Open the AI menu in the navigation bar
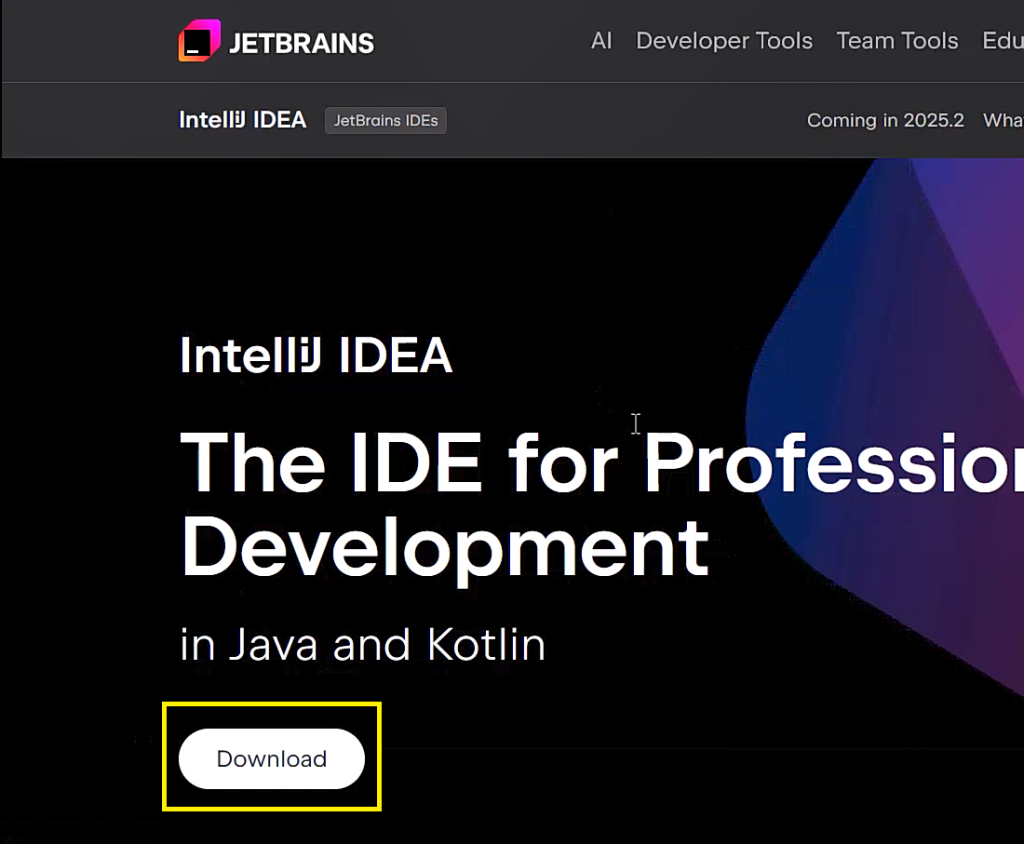Screen dimensions: 1024x844 click(x=601, y=41)
